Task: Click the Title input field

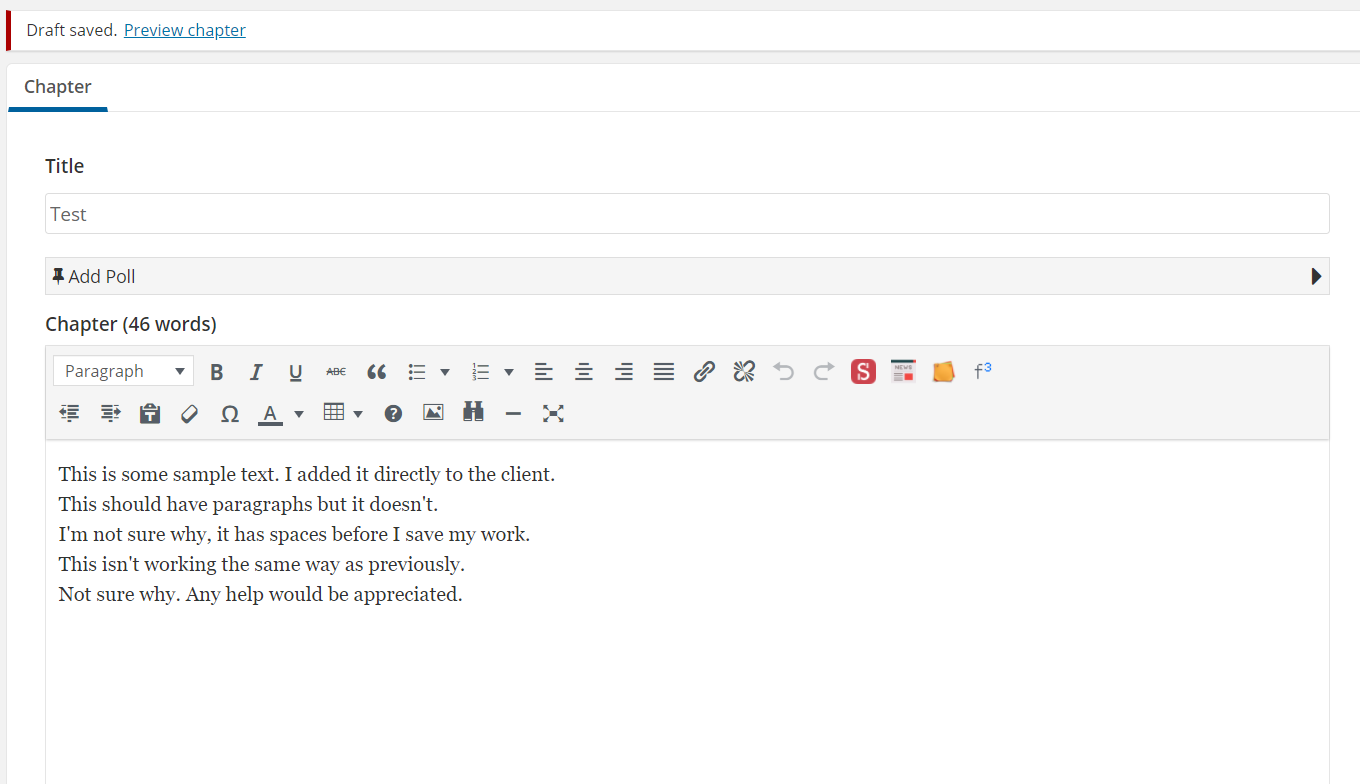Action: tap(687, 214)
